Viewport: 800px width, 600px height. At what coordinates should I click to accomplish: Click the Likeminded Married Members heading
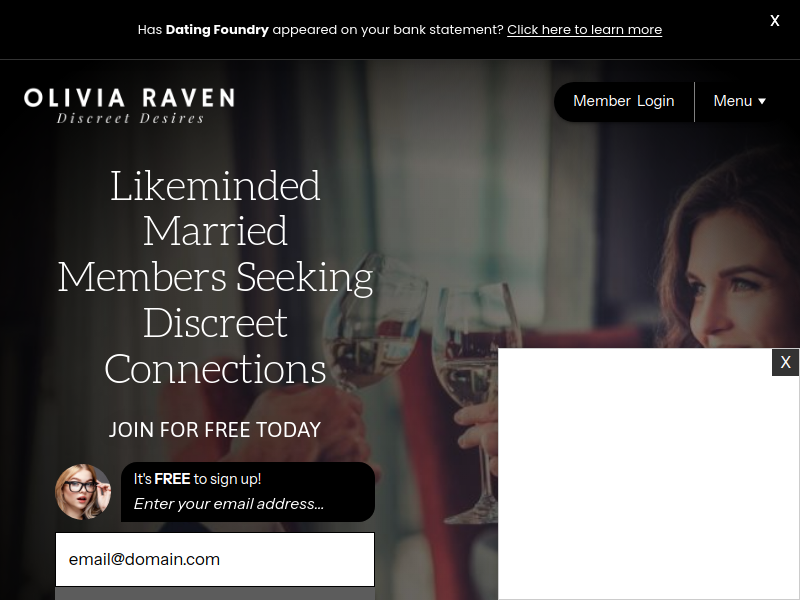click(x=215, y=277)
